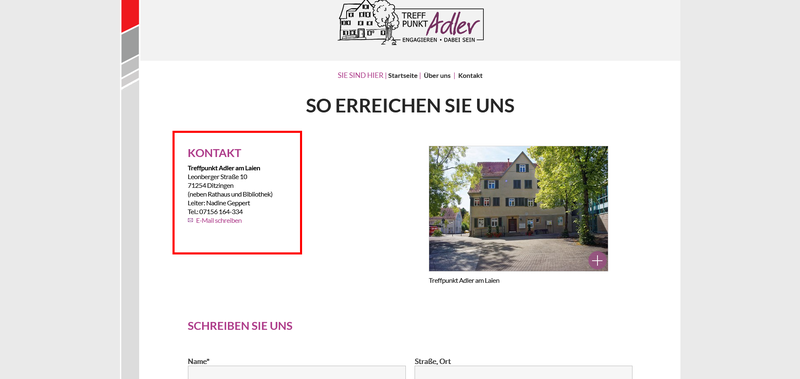The height and width of the screenshot is (379, 800).
Task: Click the text Leiter: Nadine Geppert
Action: coord(218,203)
